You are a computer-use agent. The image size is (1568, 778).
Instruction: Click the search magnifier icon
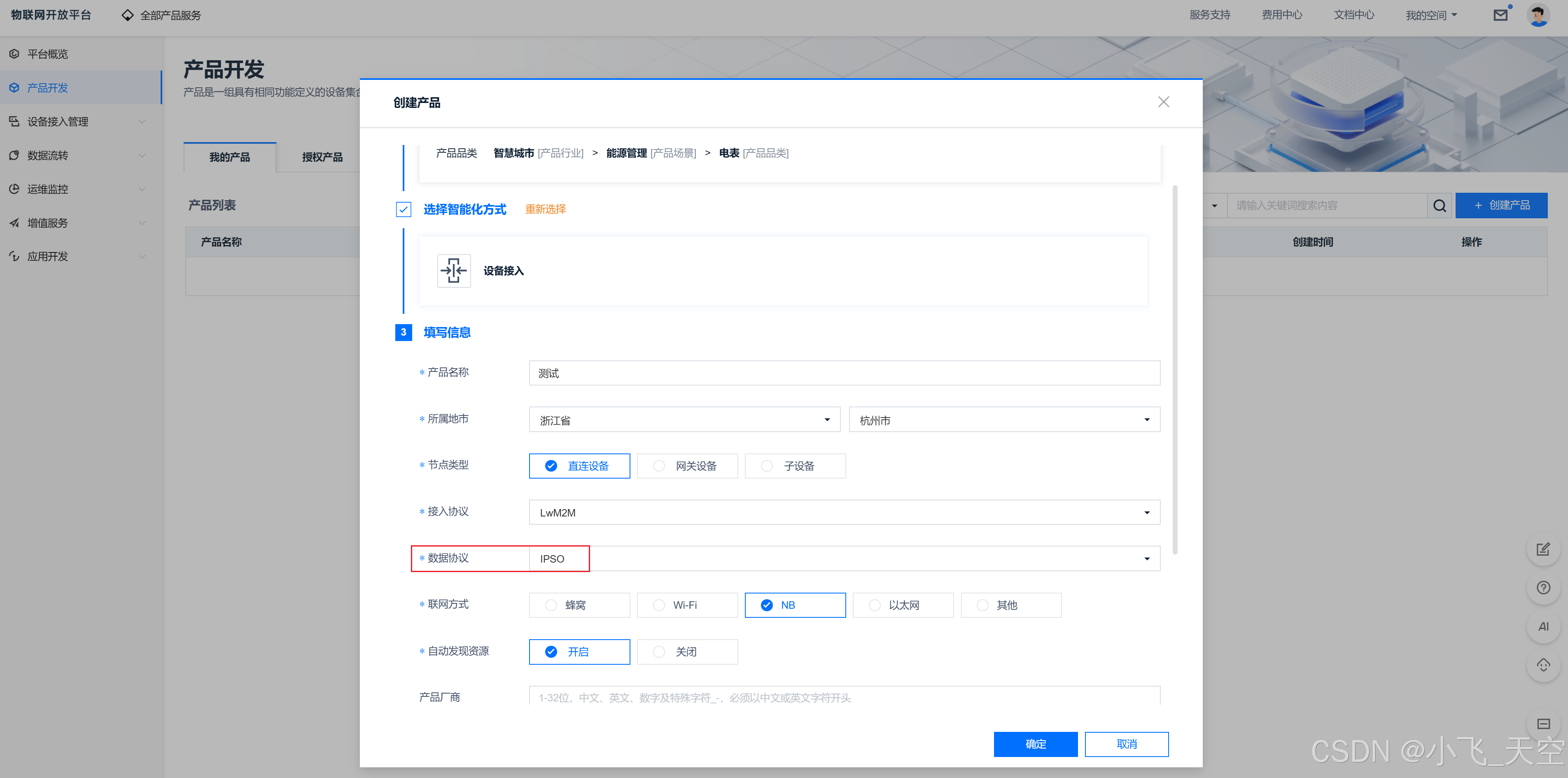1439,206
